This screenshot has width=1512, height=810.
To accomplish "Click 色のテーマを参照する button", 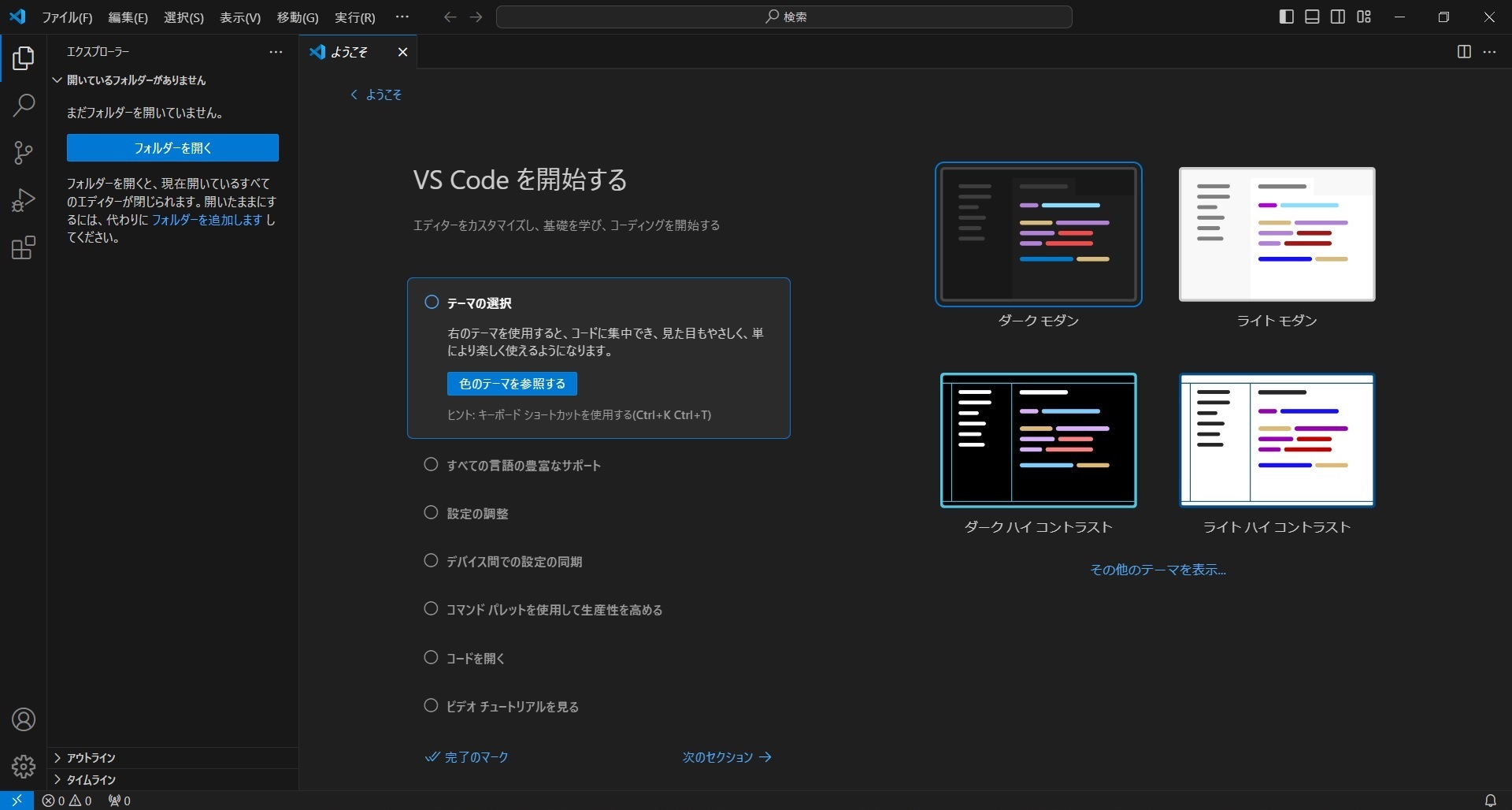I will click(x=512, y=384).
